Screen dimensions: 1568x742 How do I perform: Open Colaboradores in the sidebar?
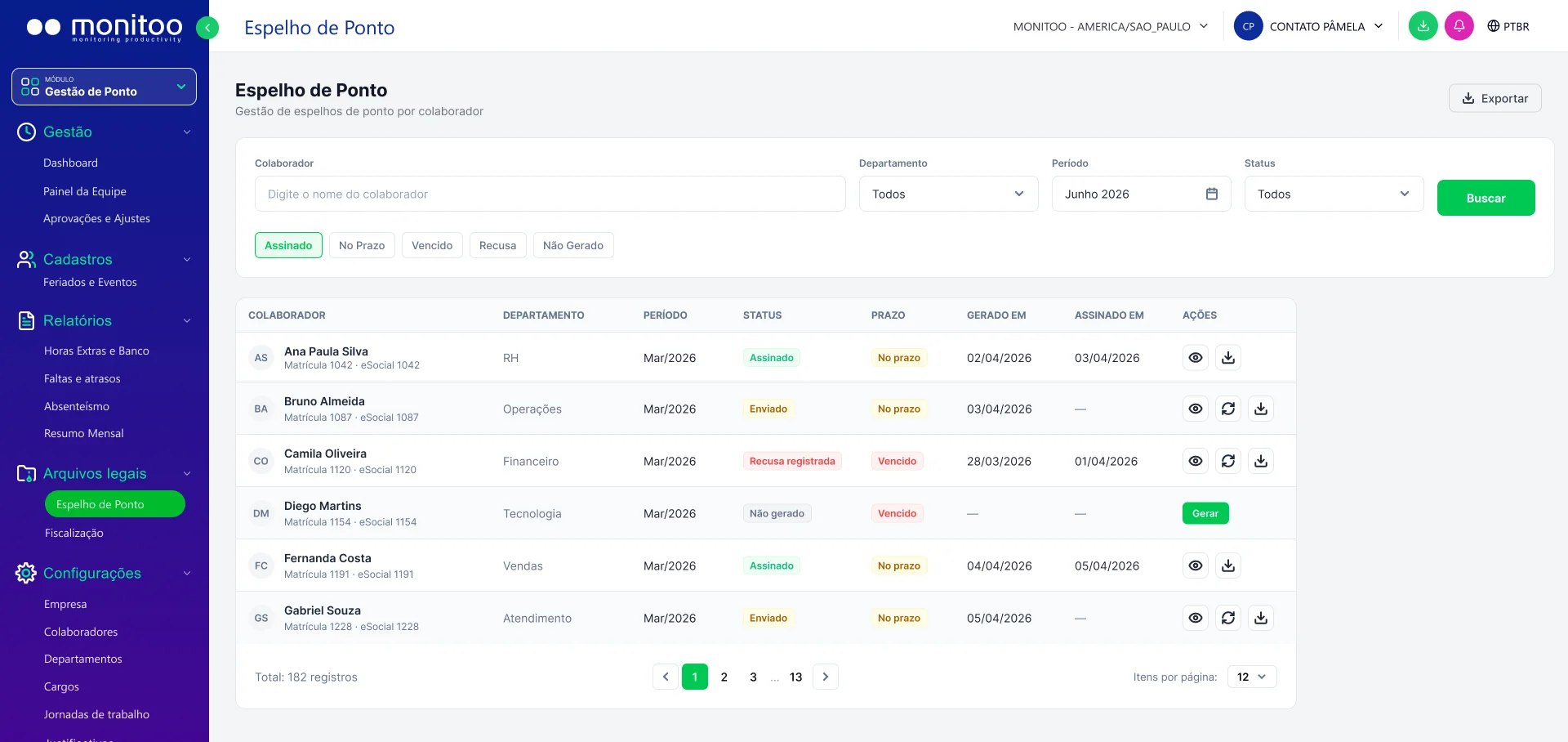coord(81,632)
